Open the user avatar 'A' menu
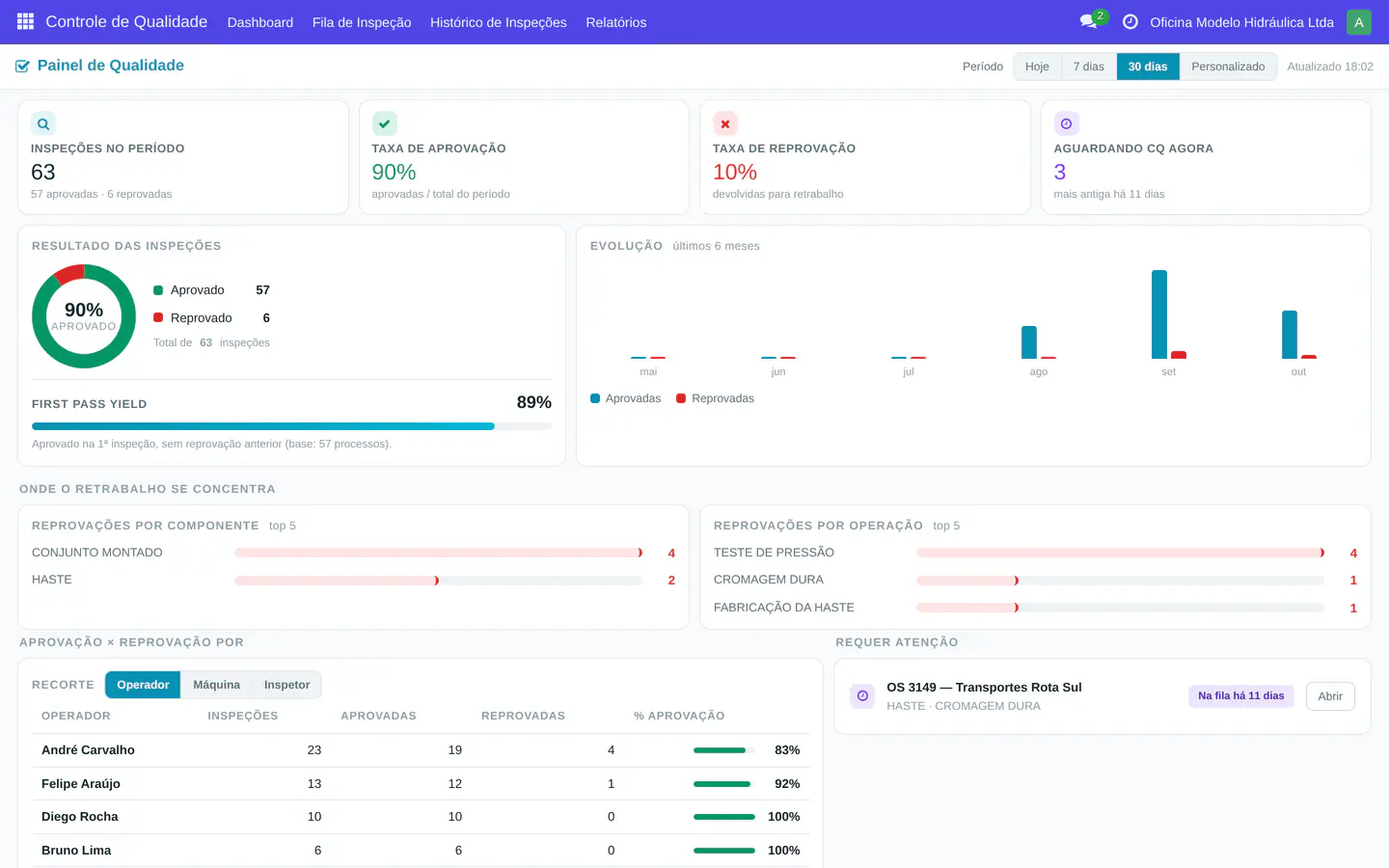 (x=1358, y=22)
